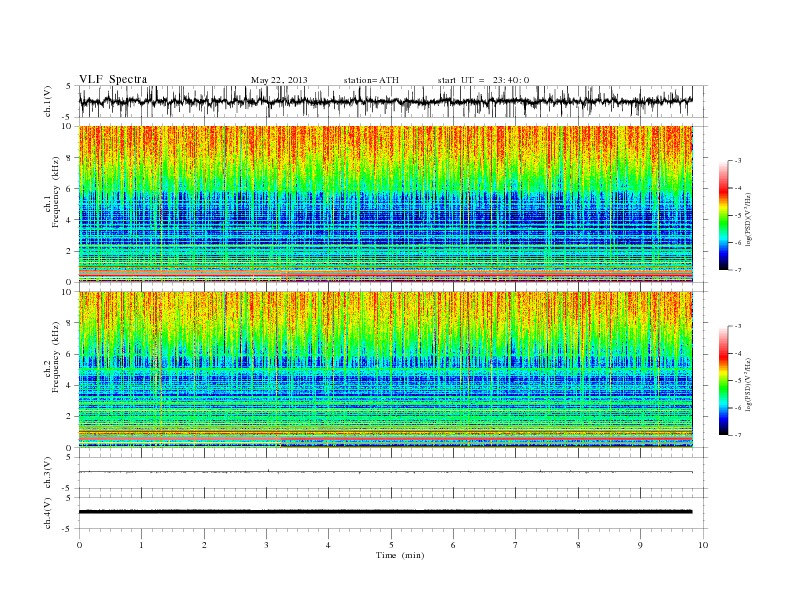
Task: Click the "7" tick on the time axis
Action: (516, 545)
